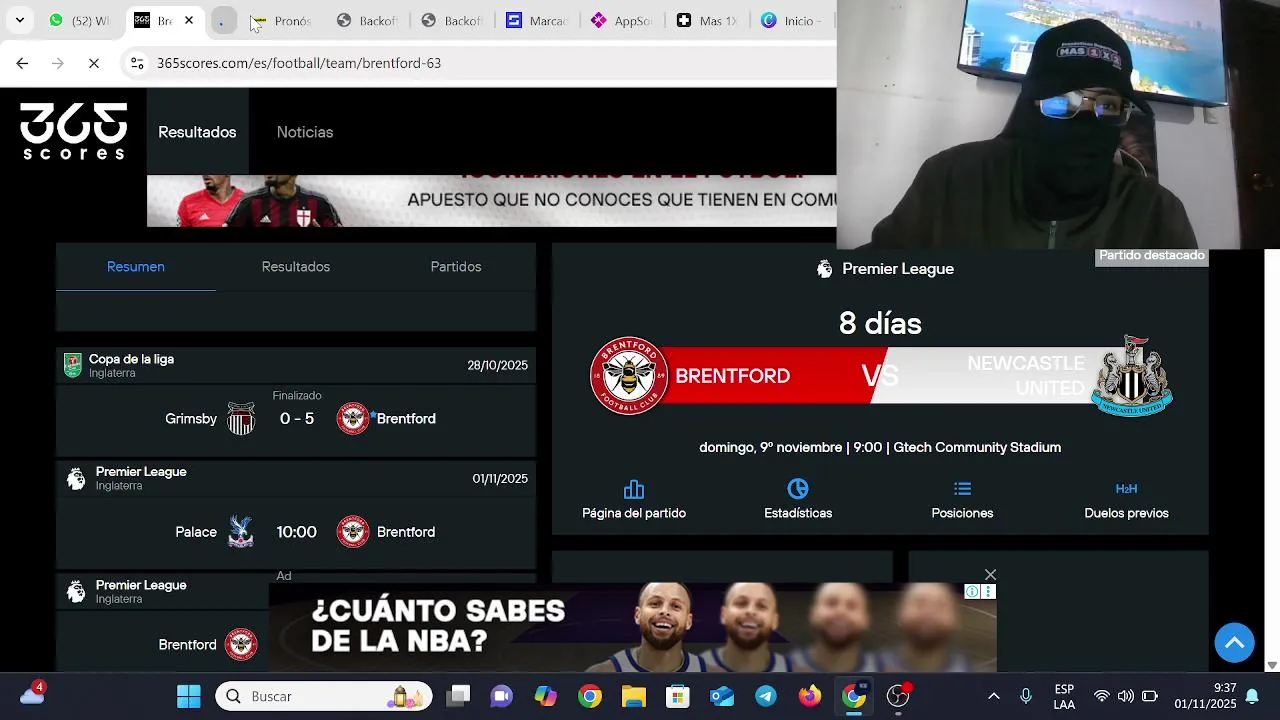This screenshot has width=1280, height=720.
Task: Open Google Chrome from the taskbar
Action: coord(590,696)
